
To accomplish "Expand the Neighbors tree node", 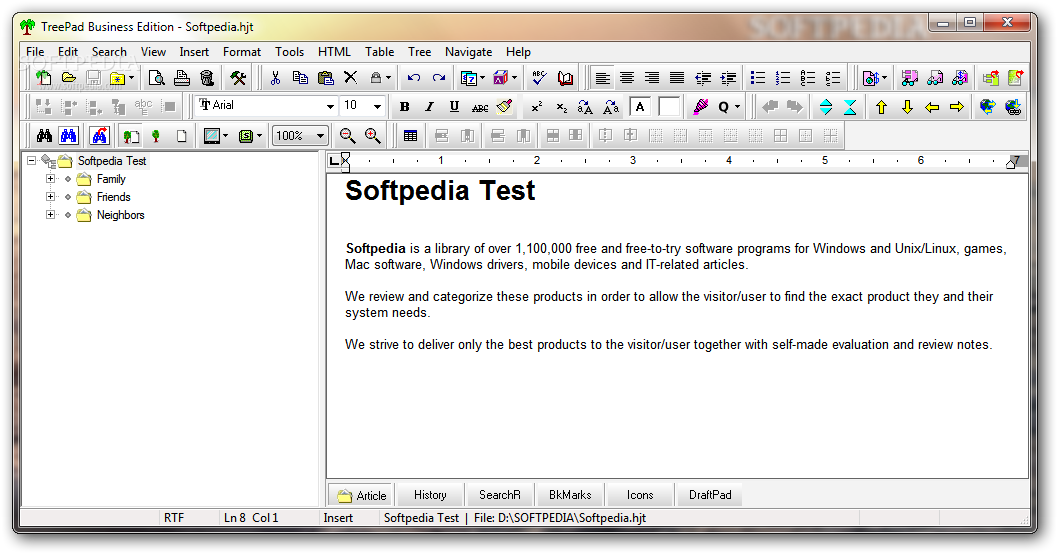I will coord(50,215).
